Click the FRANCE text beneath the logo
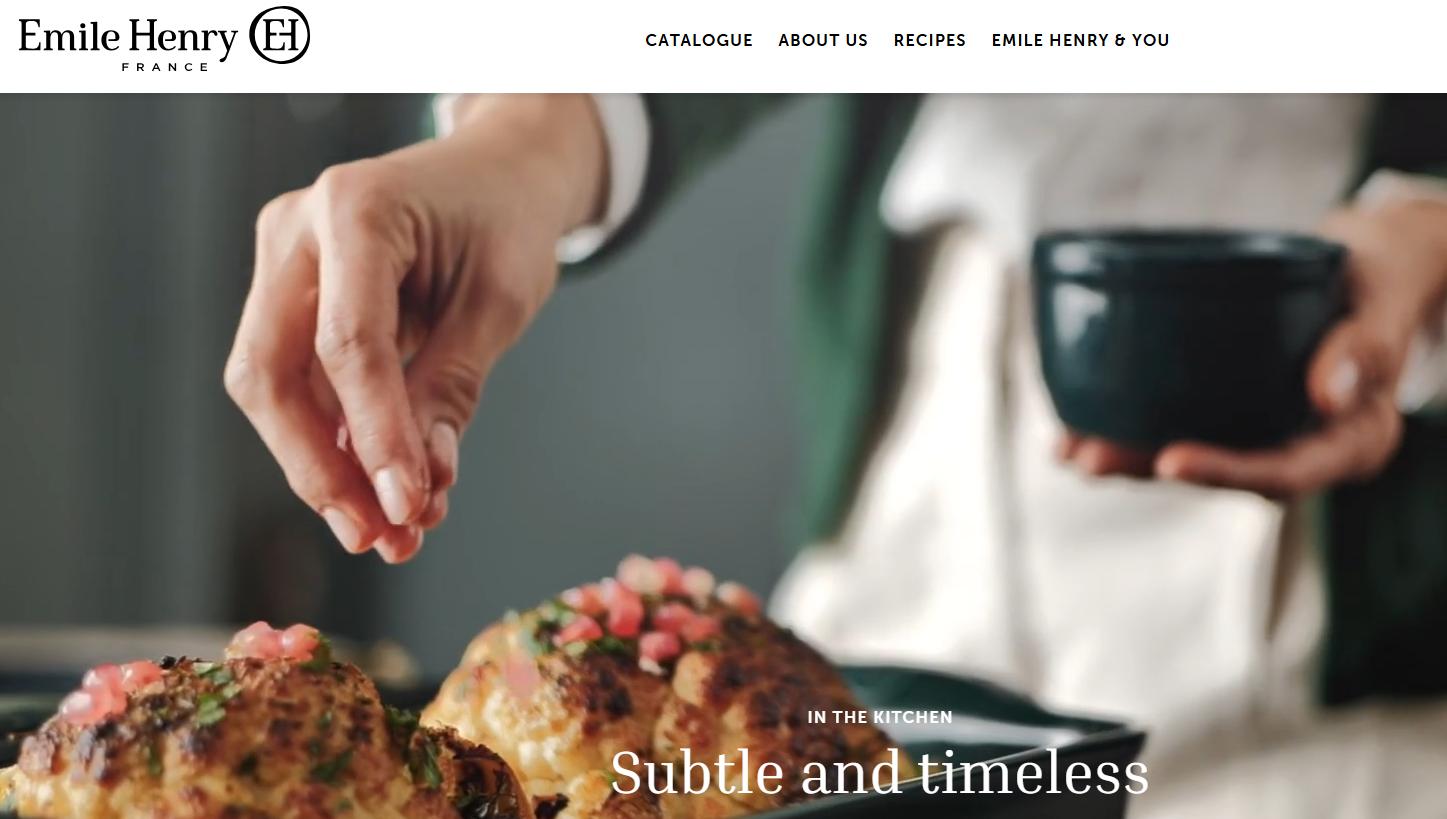 pyautogui.click(x=165, y=67)
